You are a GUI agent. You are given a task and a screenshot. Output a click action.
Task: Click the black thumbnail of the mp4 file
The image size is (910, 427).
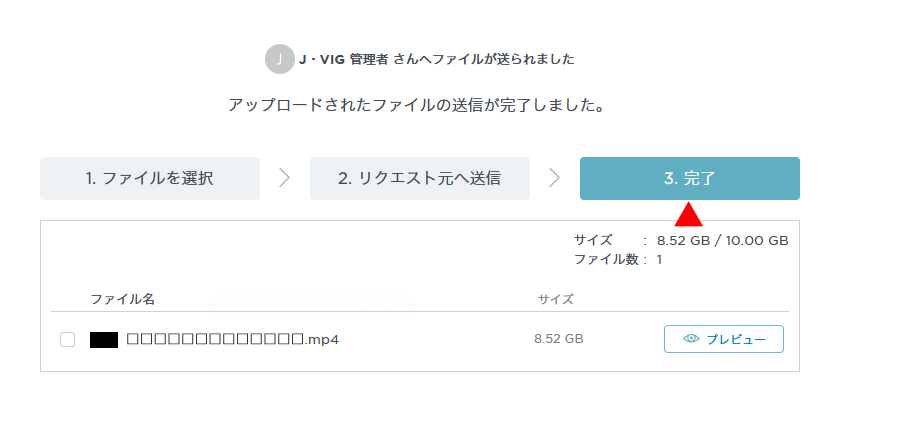coord(104,339)
